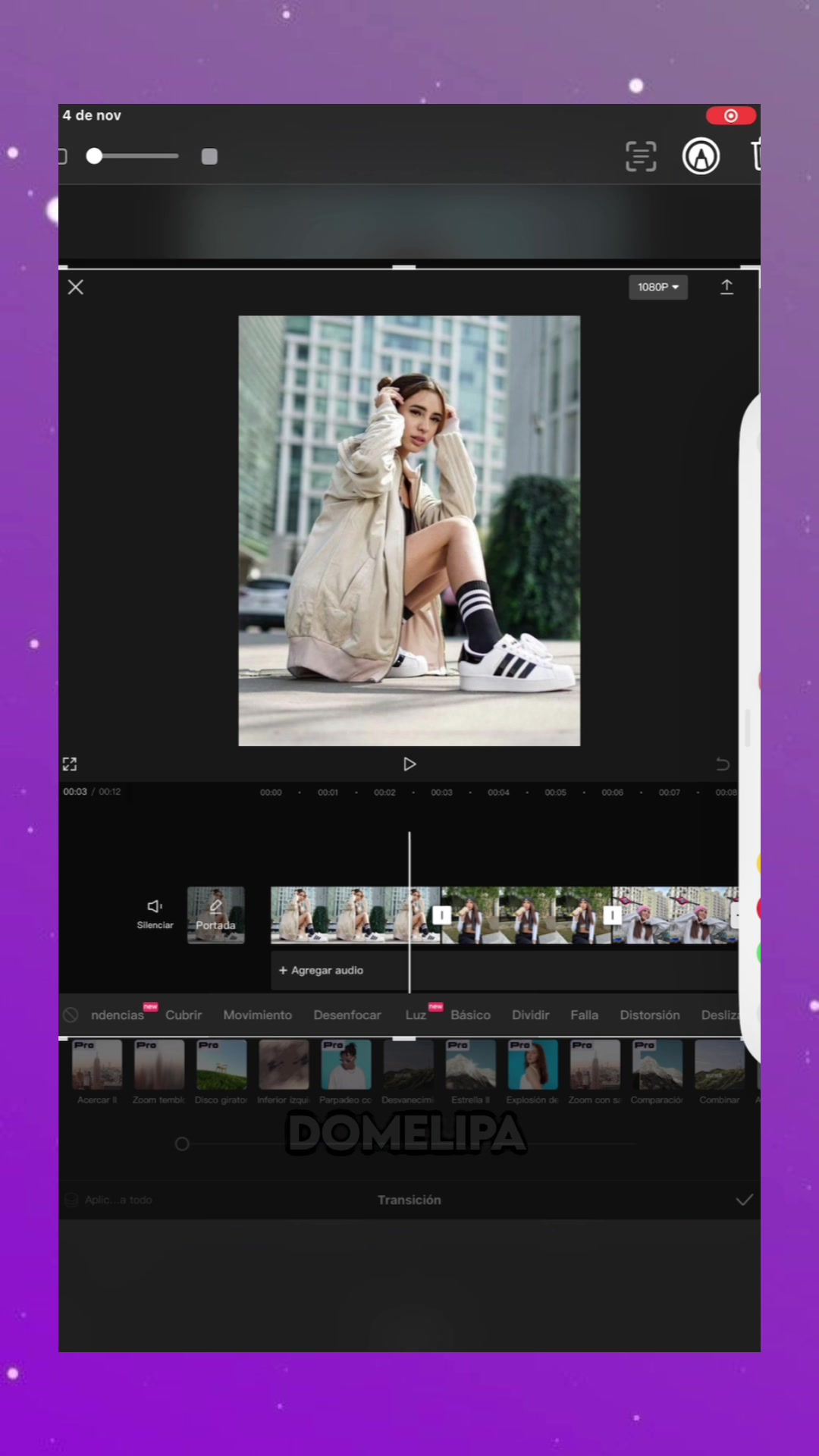Tap the export upload arrow icon
This screenshot has height=1456, width=819.
click(726, 287)
